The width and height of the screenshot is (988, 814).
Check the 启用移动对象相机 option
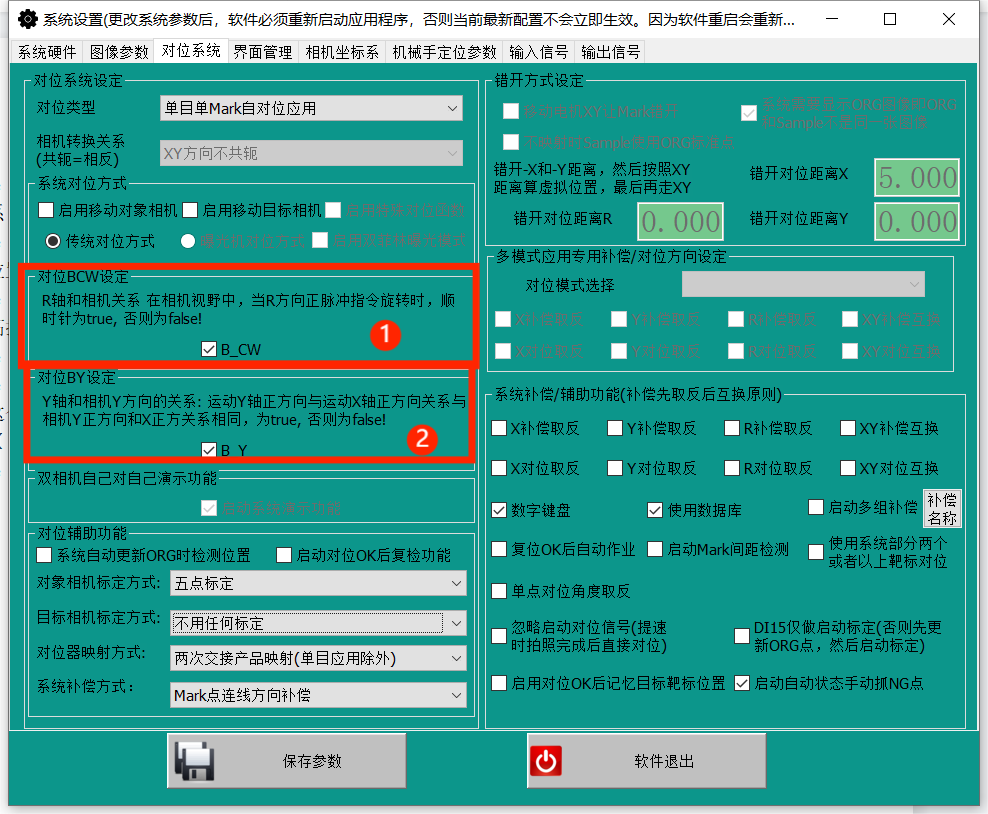(x=46, y=210)
